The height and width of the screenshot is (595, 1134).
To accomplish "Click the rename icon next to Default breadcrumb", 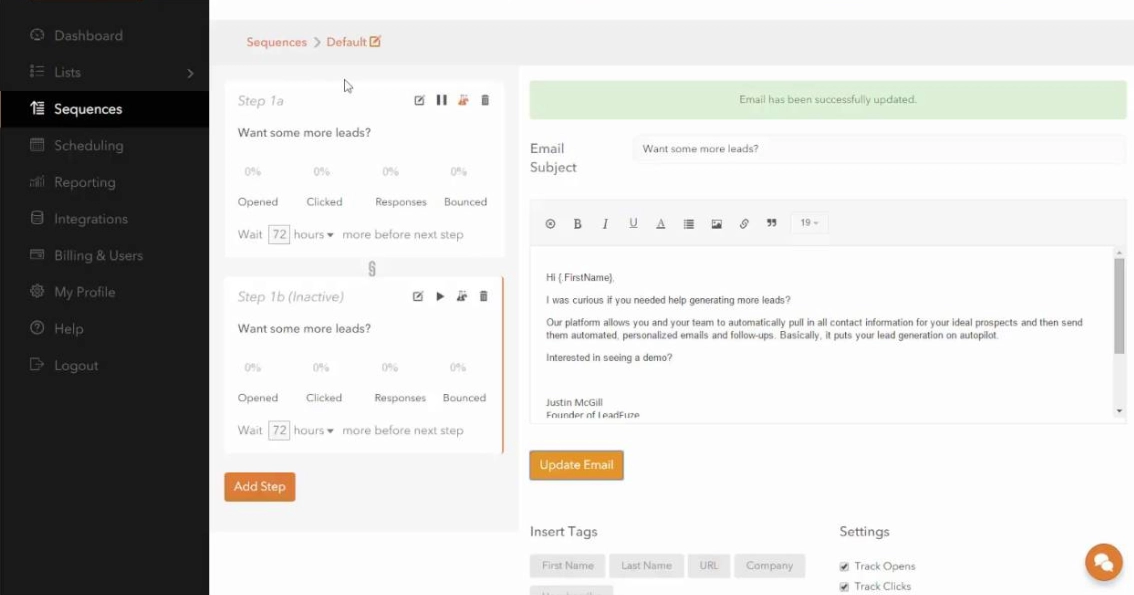I will [x=374, y=41].
